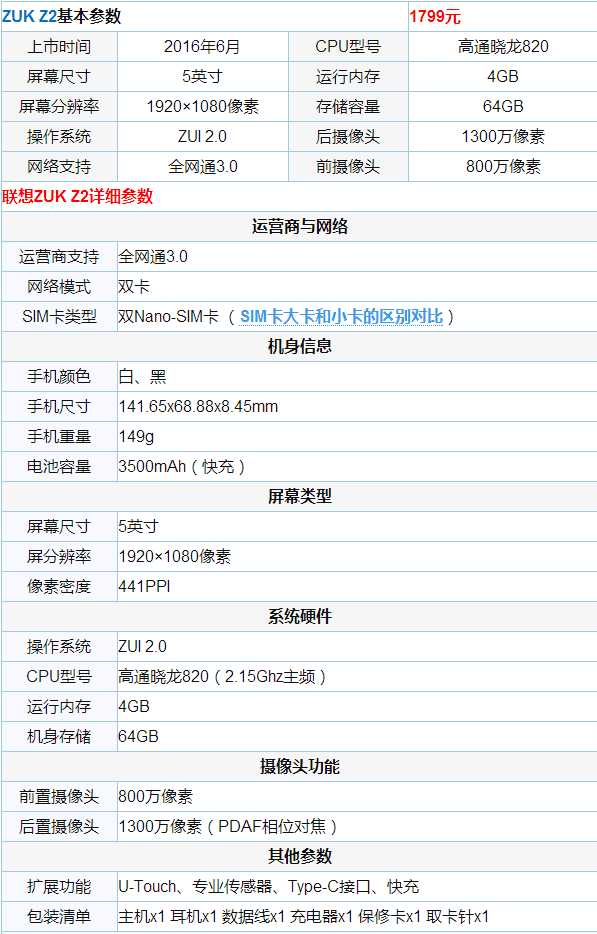The image size is (597, 934).
Task: Click the red 联想ZUK Z2详细参数 heading
Action: pos(77,197)
